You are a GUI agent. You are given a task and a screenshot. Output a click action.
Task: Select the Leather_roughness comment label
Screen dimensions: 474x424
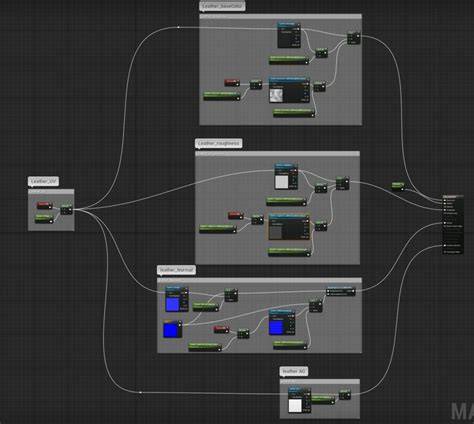219,143
